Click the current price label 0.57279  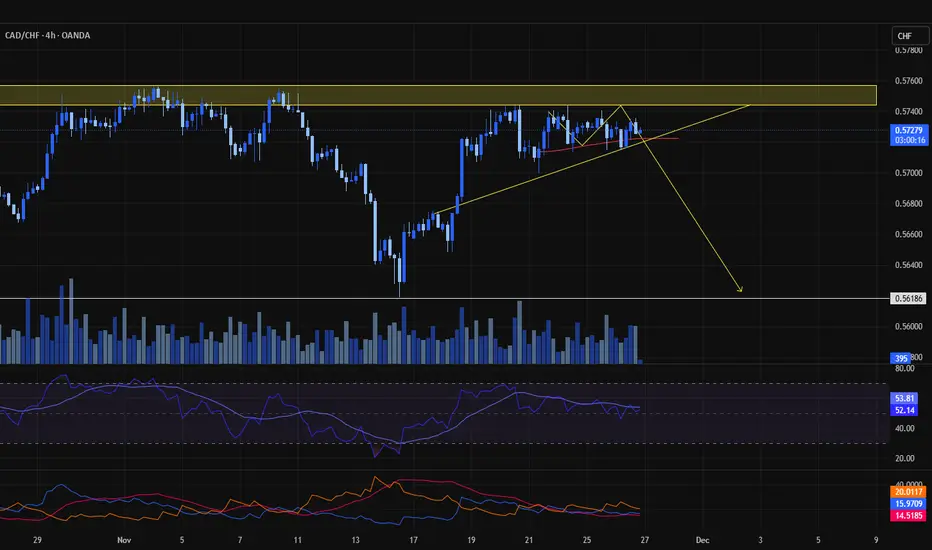(x=908, y=130)
